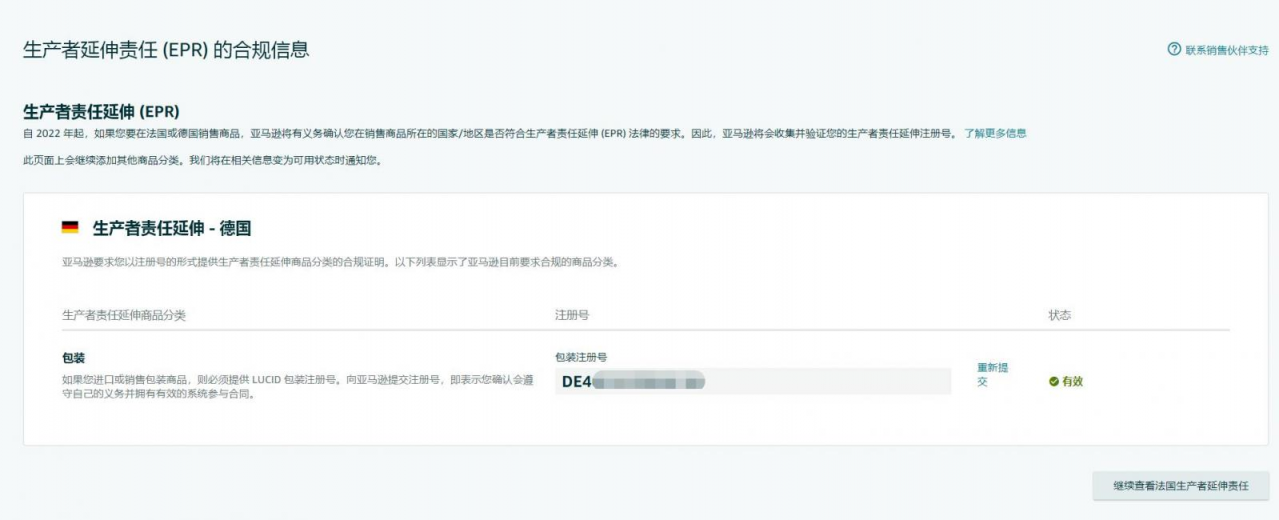Click the 注册号 column header

[x=571, y=315]
